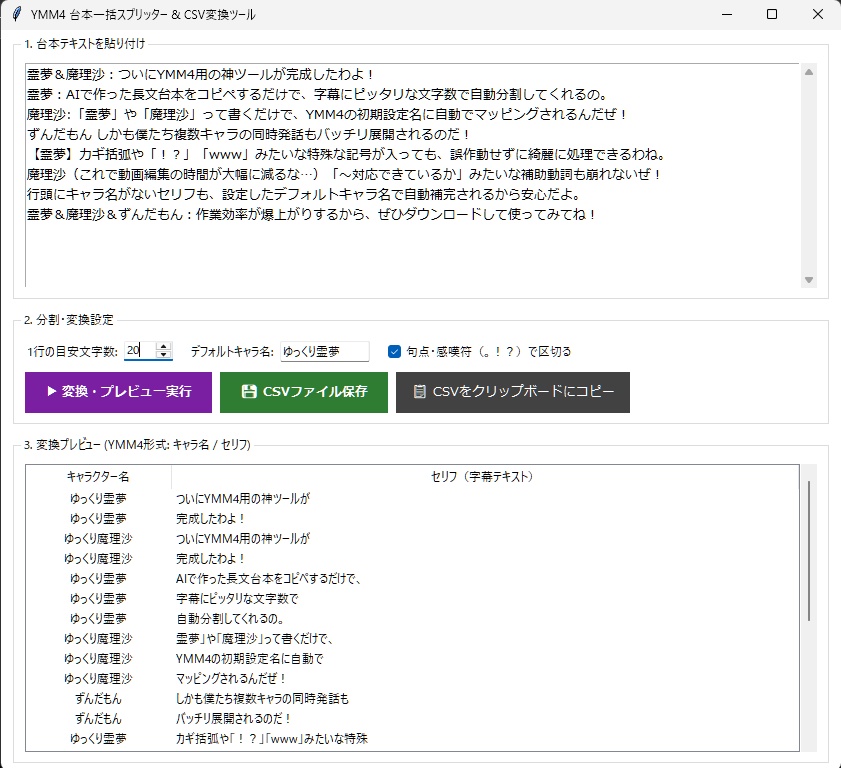
Task: Select row カギ括弧や「！？」「www」みたいな特殊
Action: [412, 739]
